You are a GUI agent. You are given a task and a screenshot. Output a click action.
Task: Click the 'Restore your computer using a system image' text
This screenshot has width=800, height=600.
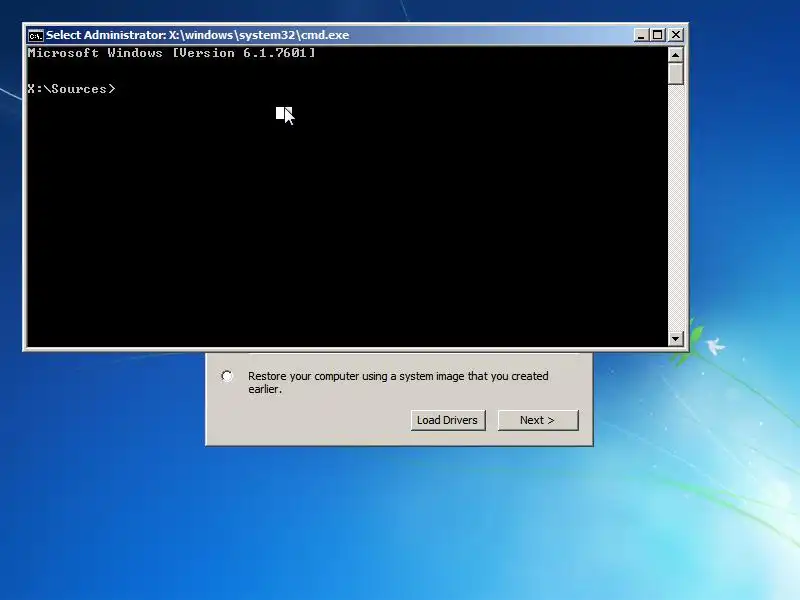click(398, 382)
